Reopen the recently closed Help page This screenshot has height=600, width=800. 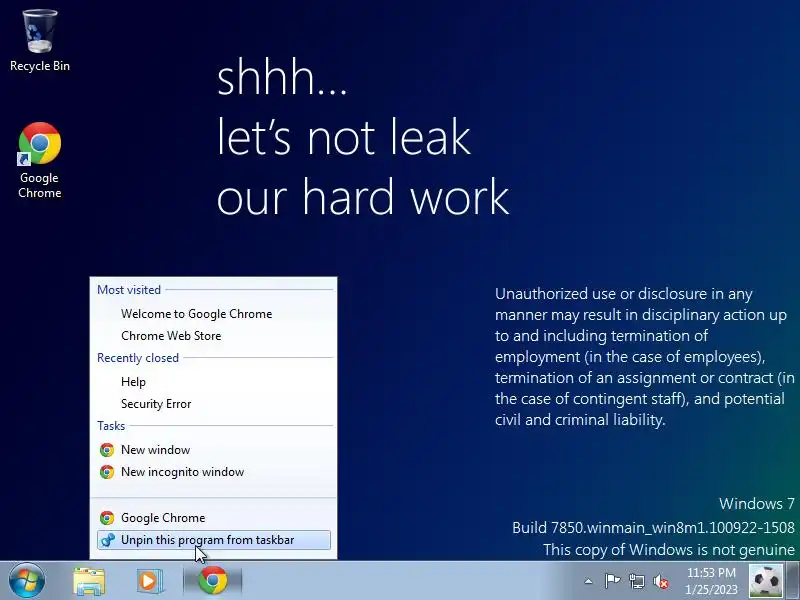click(x=213, y=382)
